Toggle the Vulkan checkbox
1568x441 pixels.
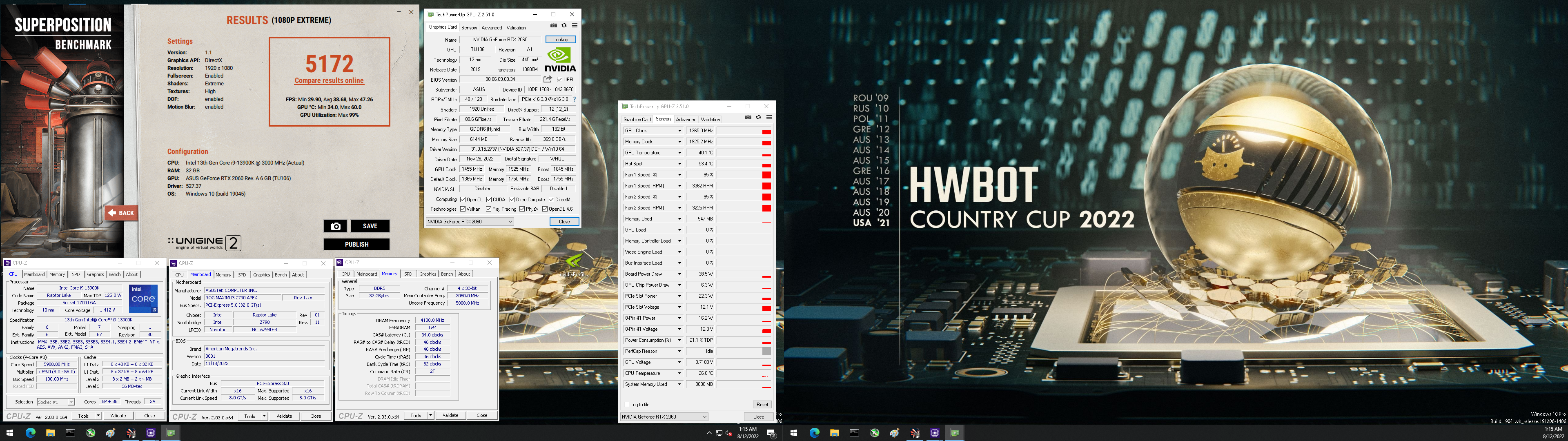click(x=463, y=209)
